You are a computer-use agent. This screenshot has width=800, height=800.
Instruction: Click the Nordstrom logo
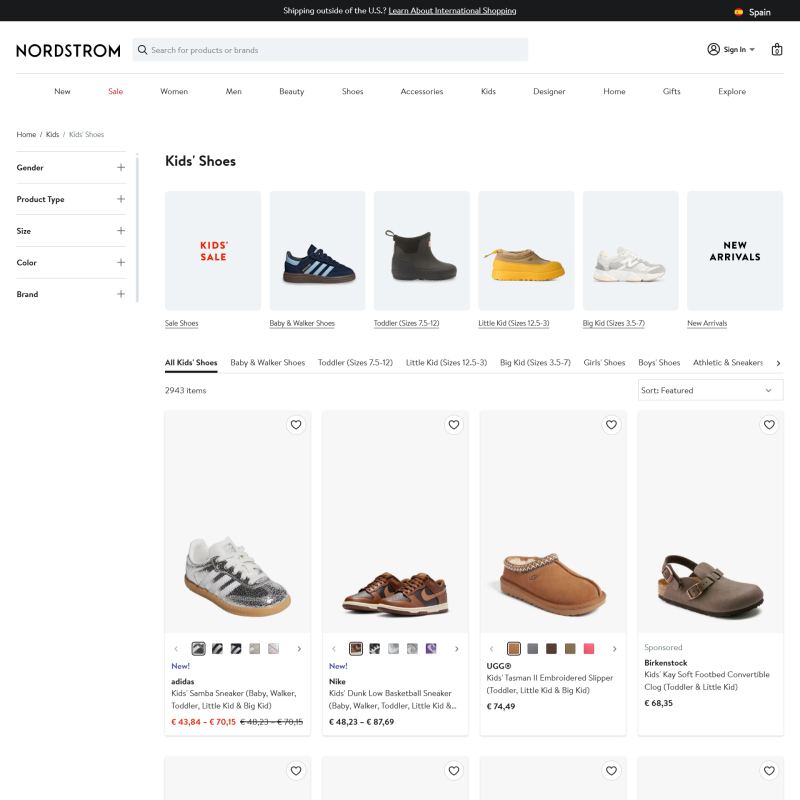pos(68,51)
